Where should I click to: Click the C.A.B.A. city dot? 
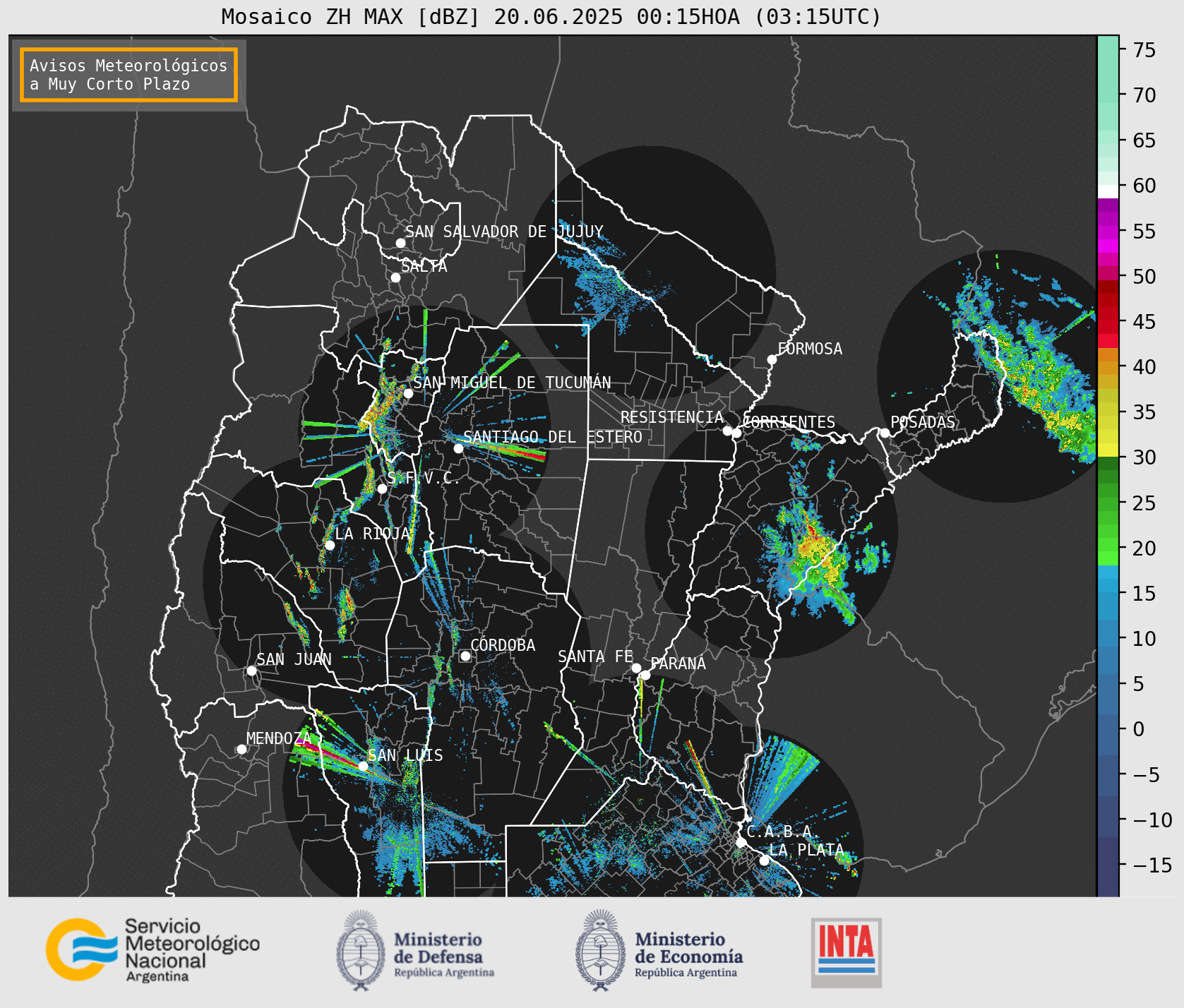(x=741, y=842)
